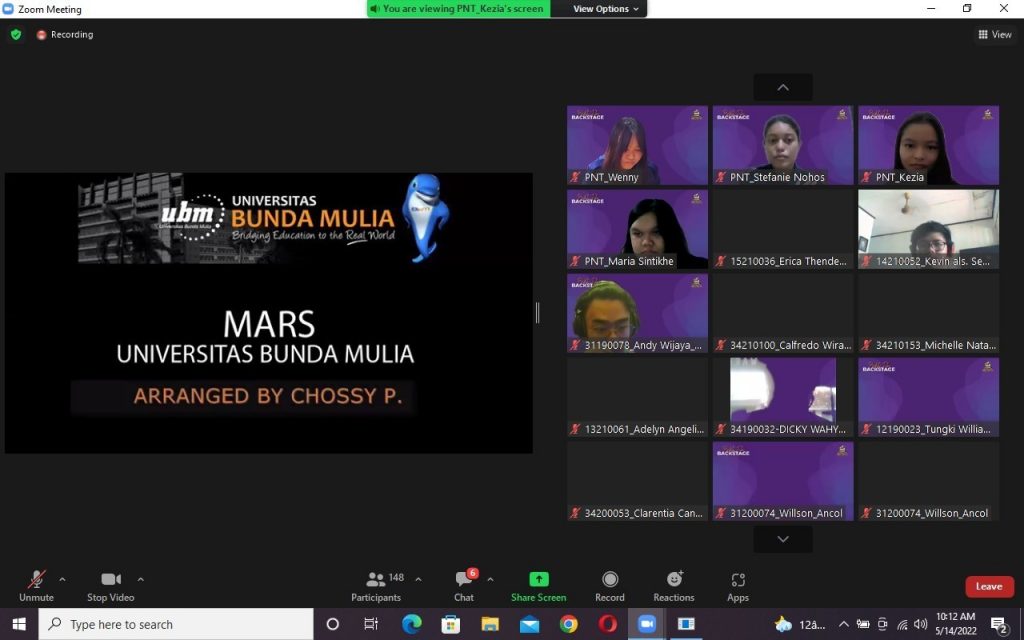Open the Participants panel
The width and height of the screenshot is (1024, 640).
click(x=376, y=586)
